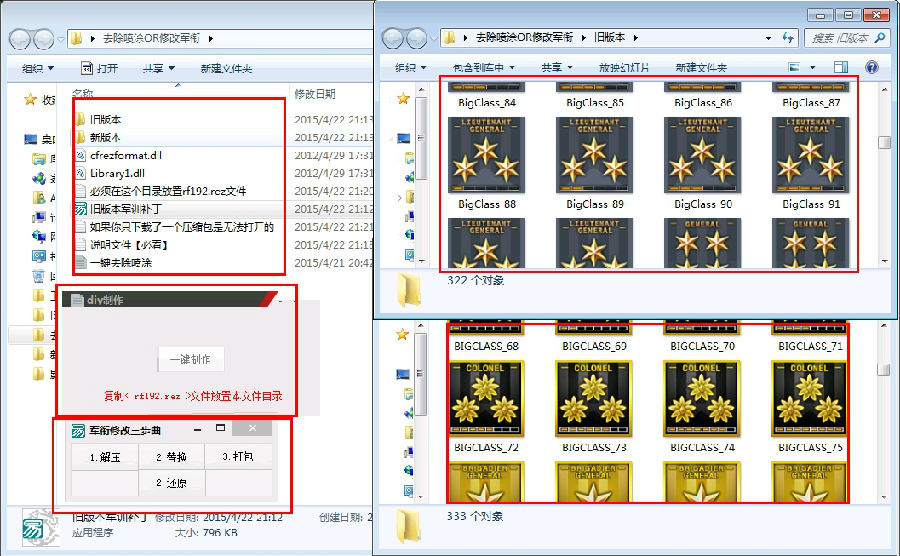Select the 必须在这个目录放置rf192.rez文件 entry
The image size is (900, 556).
point(161,191)
